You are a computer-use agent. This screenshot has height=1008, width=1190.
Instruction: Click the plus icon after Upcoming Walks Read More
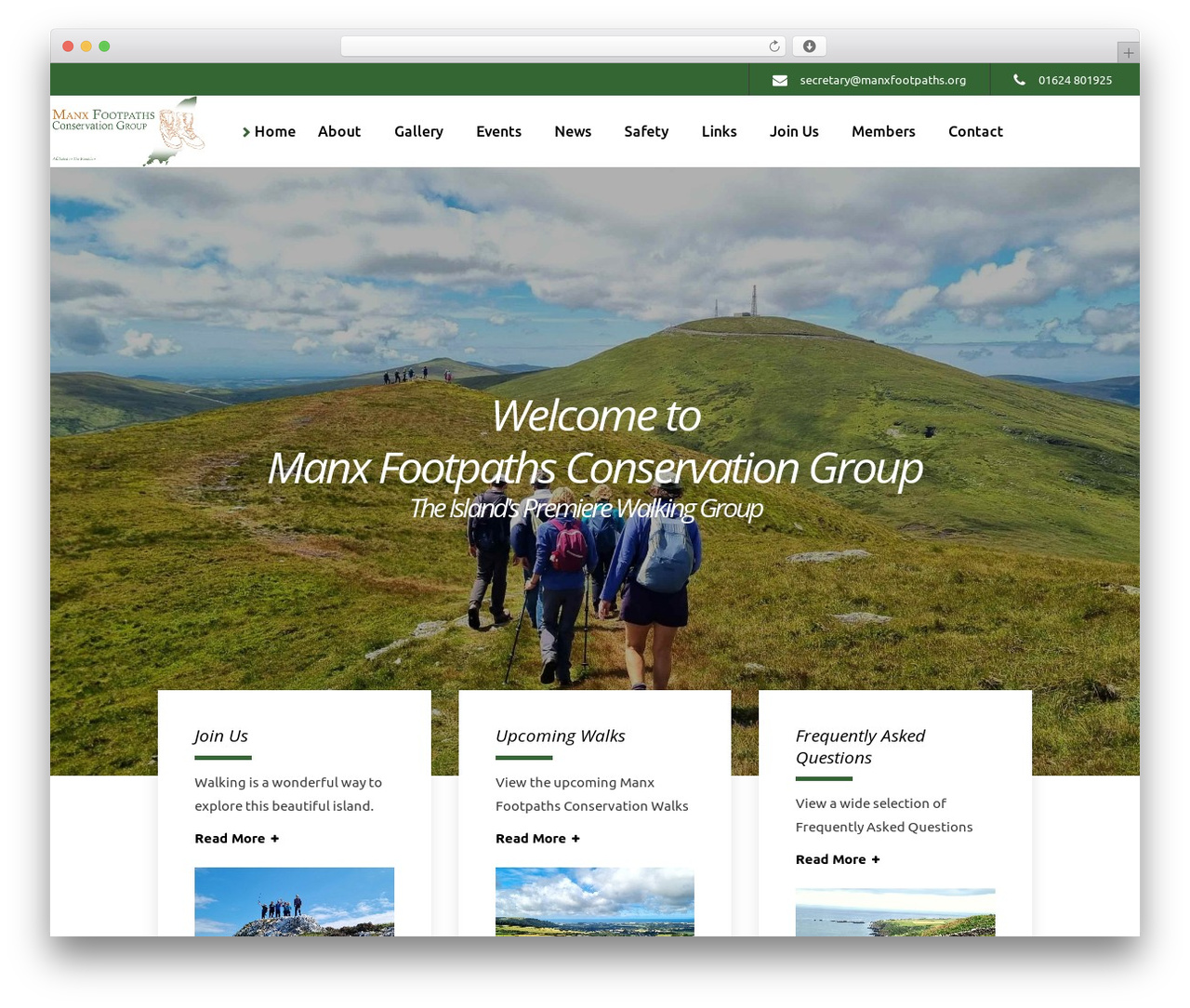click(575, 839)
